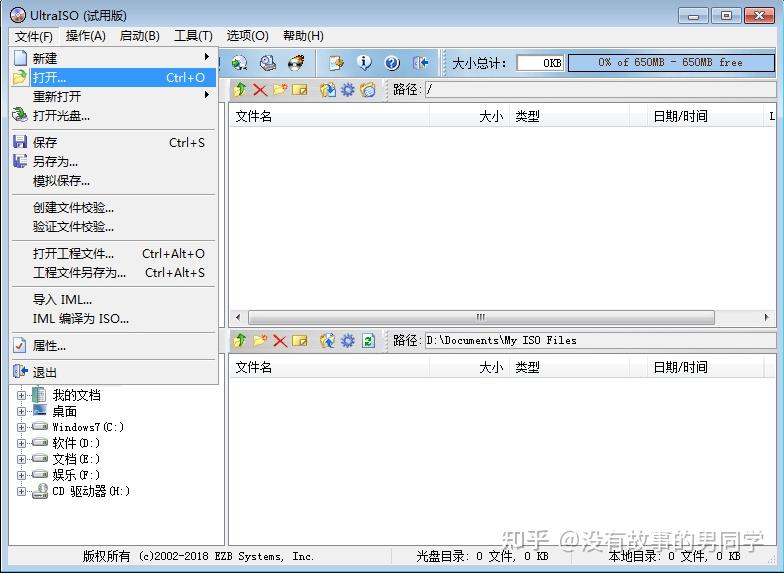The height and width of the screenshot is (573, 784).
Task: Click the 650MB capacity progress bar
Action: (x=671, y=62)
